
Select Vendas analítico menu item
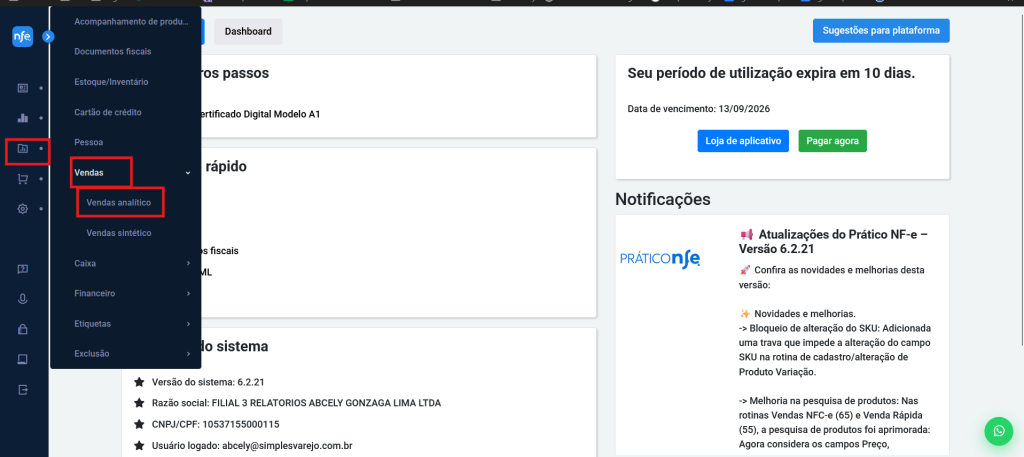coord(119,203)
